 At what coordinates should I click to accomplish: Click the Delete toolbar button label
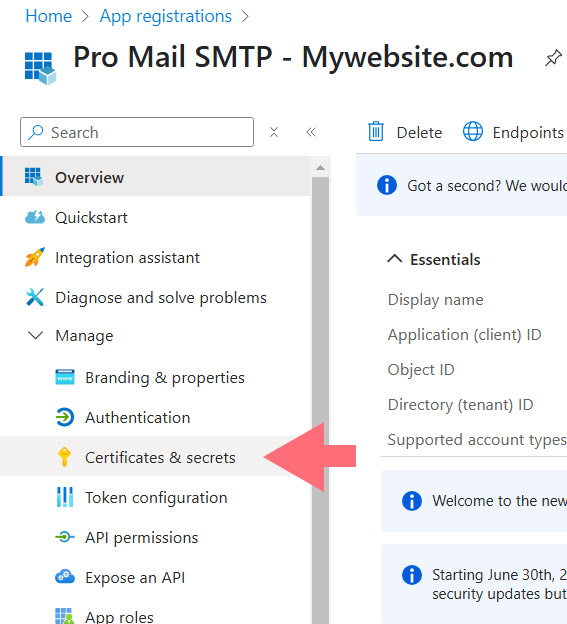(419, 133)
